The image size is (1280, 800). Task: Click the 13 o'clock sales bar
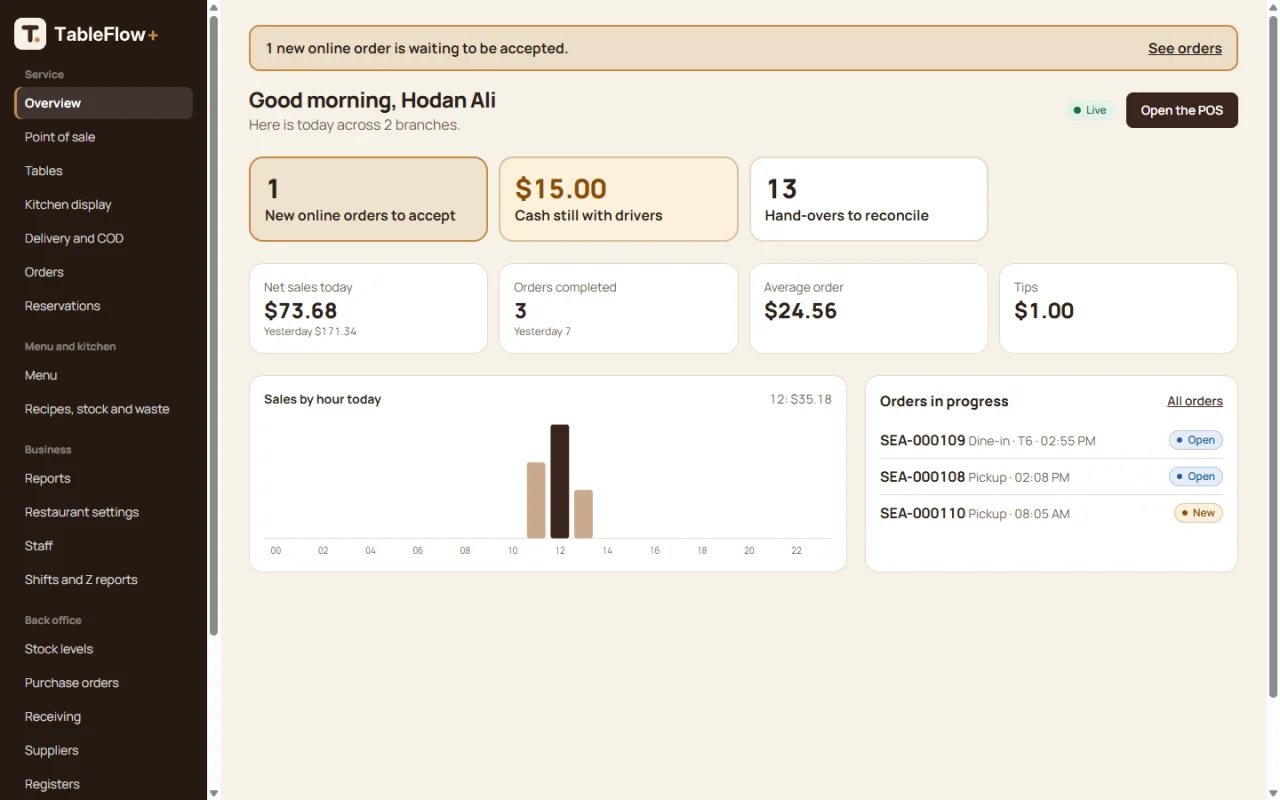pos(583,514)
